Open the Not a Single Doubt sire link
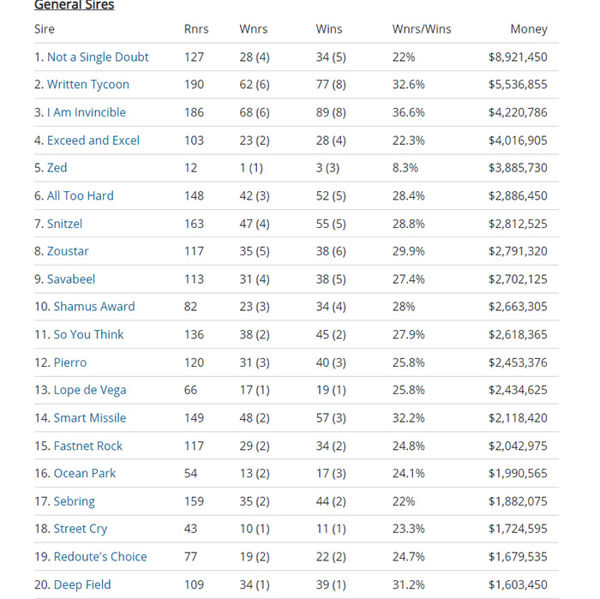Viewport: 600px width, 599px height. [98, 57]
